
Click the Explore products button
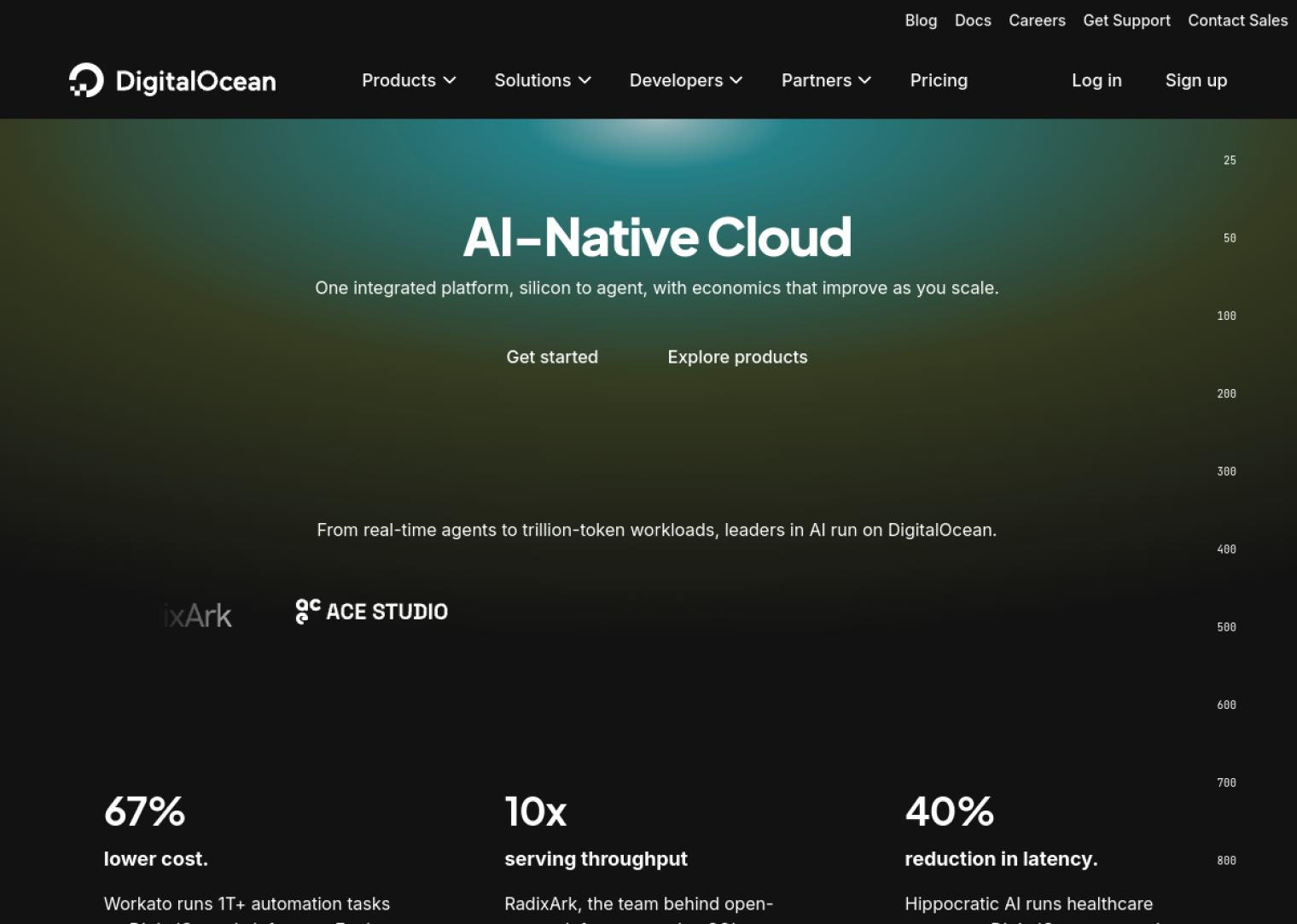(737, 357)
